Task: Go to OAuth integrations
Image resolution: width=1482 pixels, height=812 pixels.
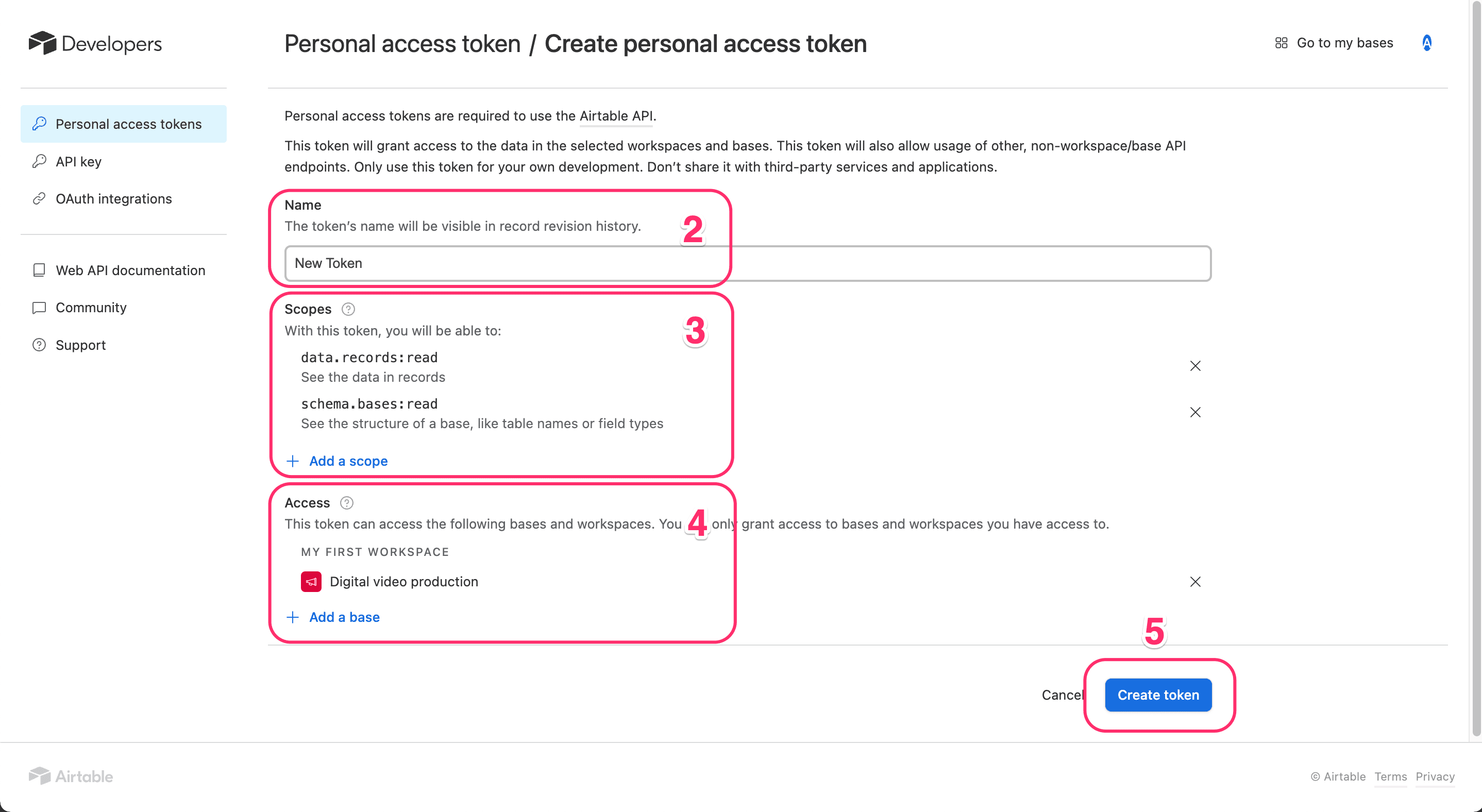Action: pyautogui.click(x=113, y=199)
